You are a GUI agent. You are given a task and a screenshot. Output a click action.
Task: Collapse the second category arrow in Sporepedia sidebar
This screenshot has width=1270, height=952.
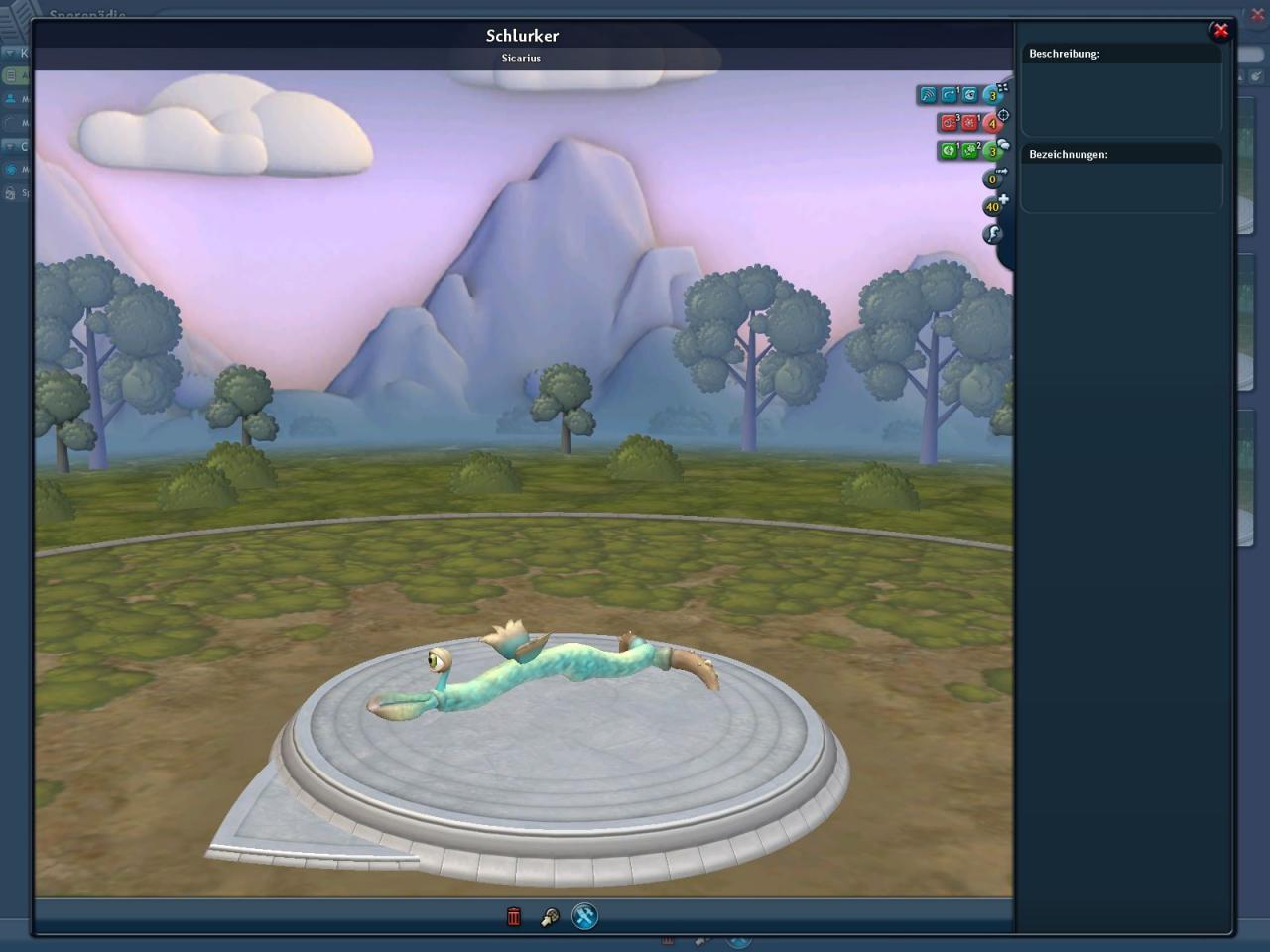(x=12, y=146)
